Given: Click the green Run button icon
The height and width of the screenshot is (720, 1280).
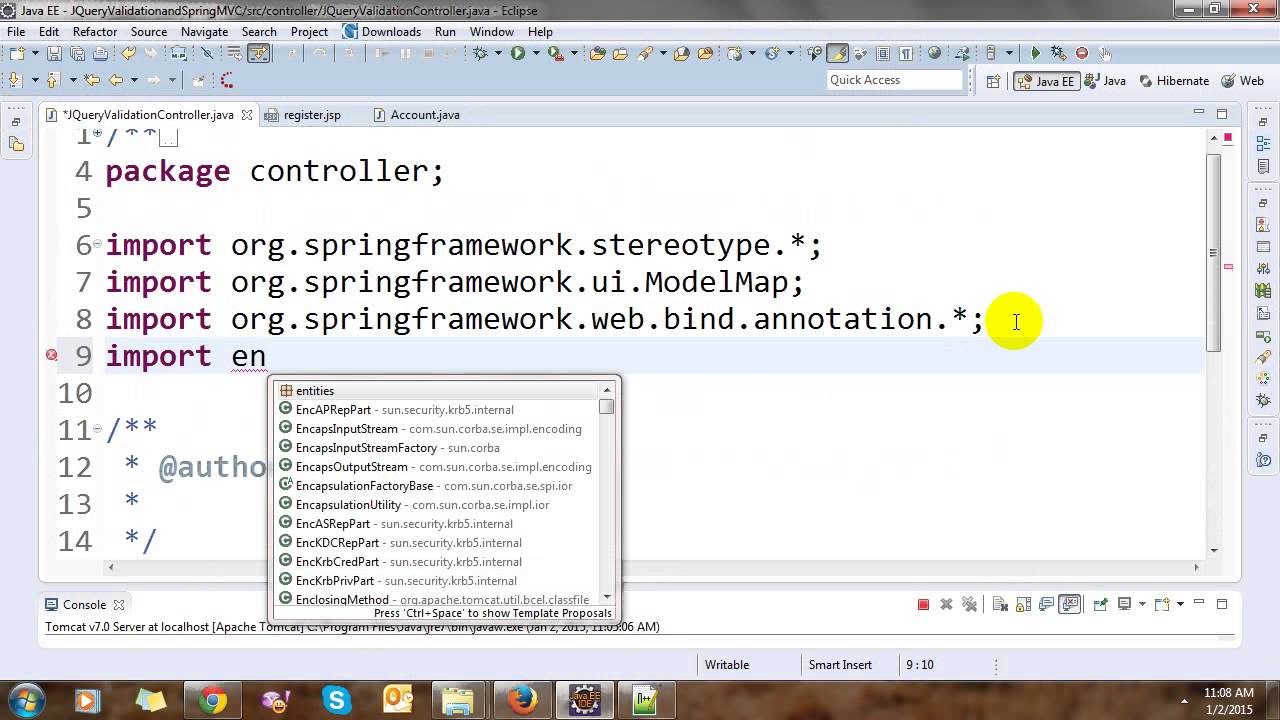Looking at the screenshot, I should pyautogui.click(x=518, y=54).
